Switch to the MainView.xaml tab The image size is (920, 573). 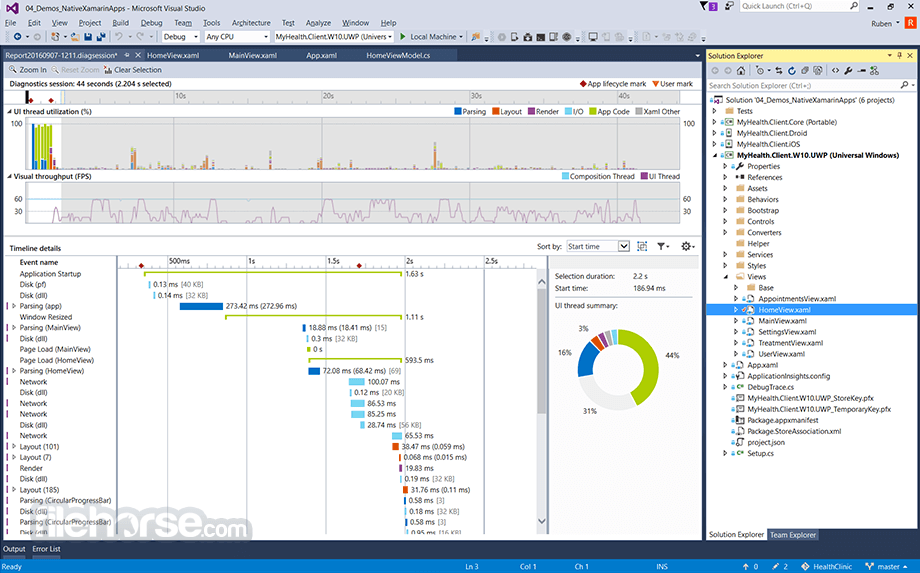pos(252,55)
